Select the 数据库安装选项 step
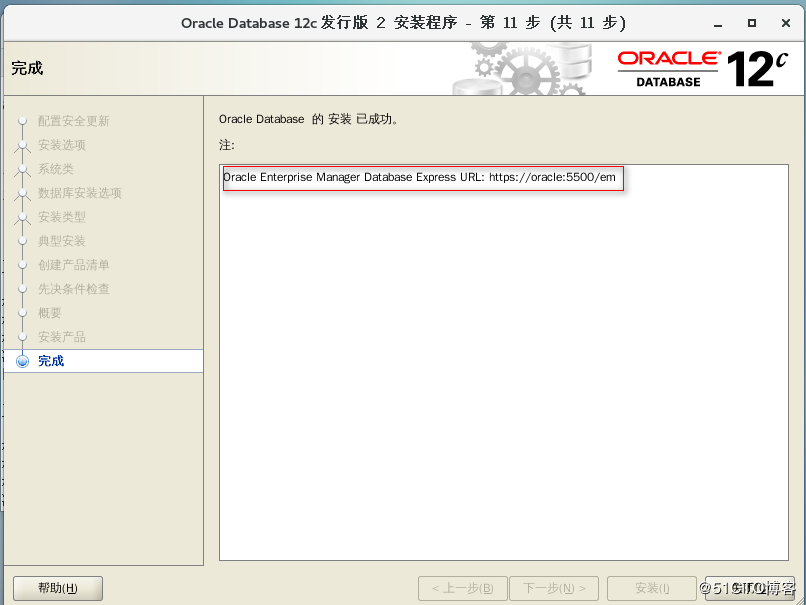Image resolution: width=806 pixels, height=605 pixels. 80,193
